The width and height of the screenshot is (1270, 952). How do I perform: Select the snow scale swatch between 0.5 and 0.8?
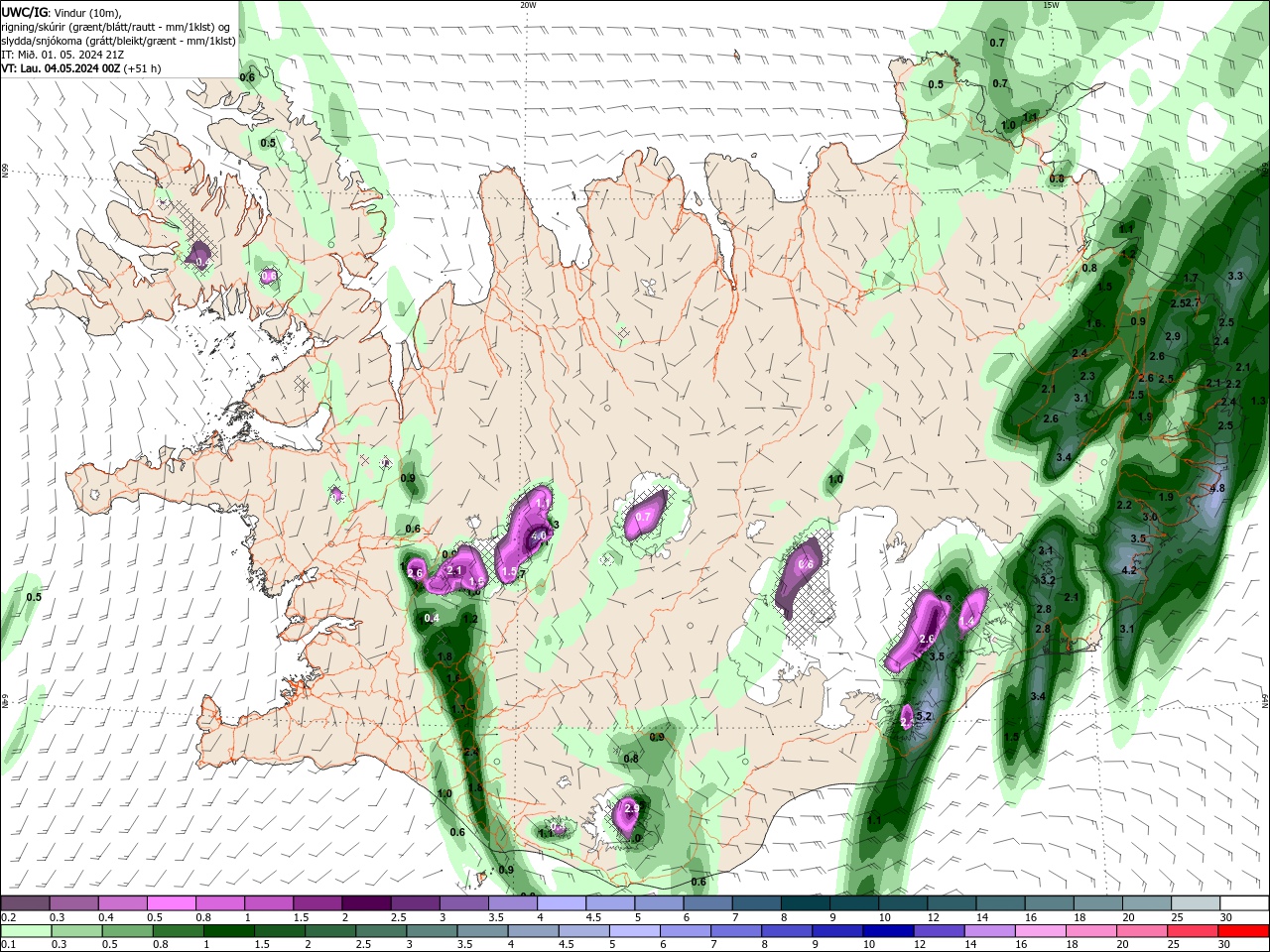[172, 902]
